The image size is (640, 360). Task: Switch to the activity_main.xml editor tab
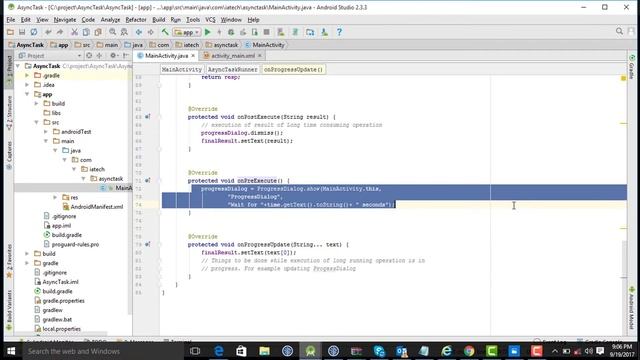pos(233,56)
